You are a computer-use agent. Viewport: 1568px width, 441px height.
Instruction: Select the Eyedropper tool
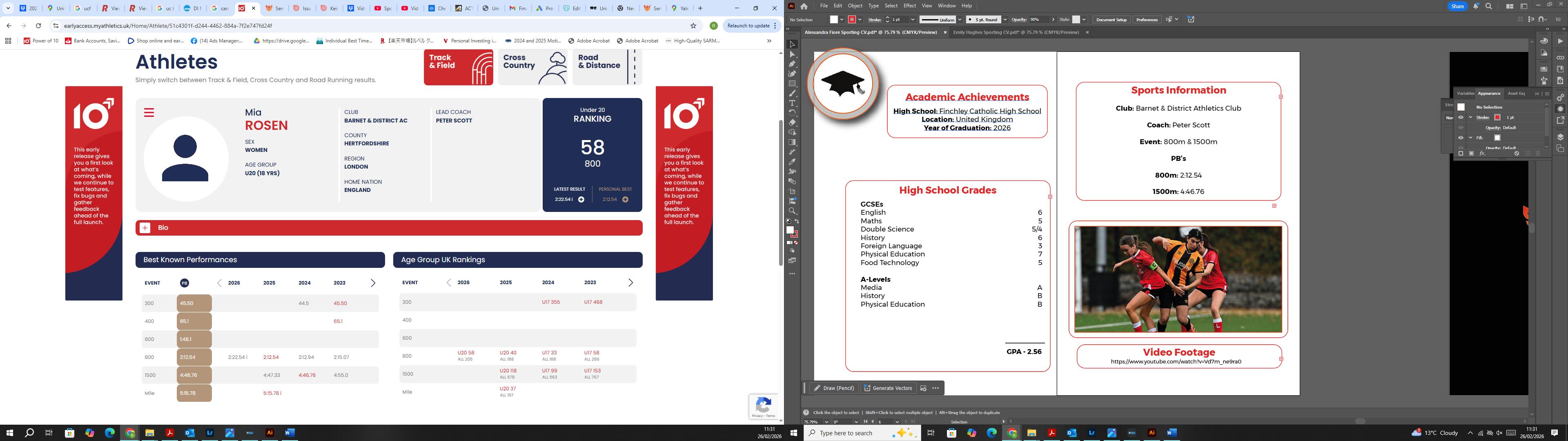(792, 162)
